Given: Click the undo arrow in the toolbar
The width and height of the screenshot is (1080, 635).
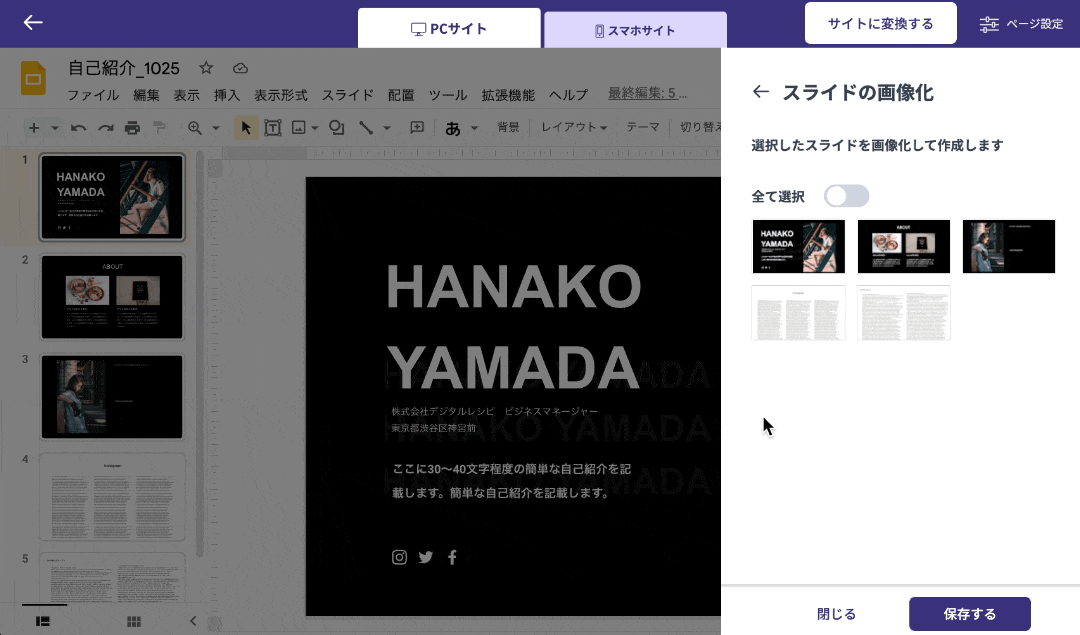Looking at the screenshot, I should point(79,128).
